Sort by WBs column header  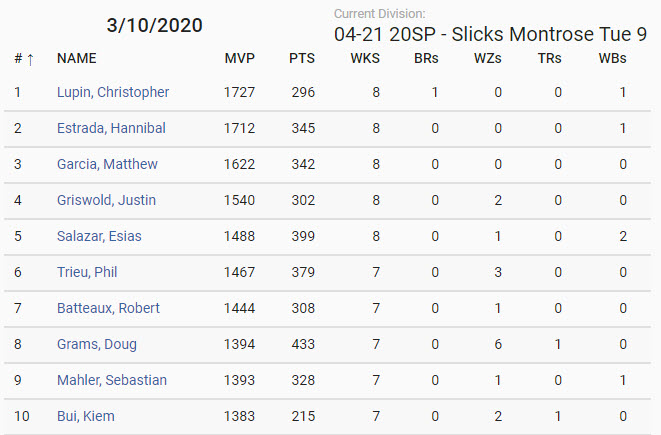pos(613,58)
